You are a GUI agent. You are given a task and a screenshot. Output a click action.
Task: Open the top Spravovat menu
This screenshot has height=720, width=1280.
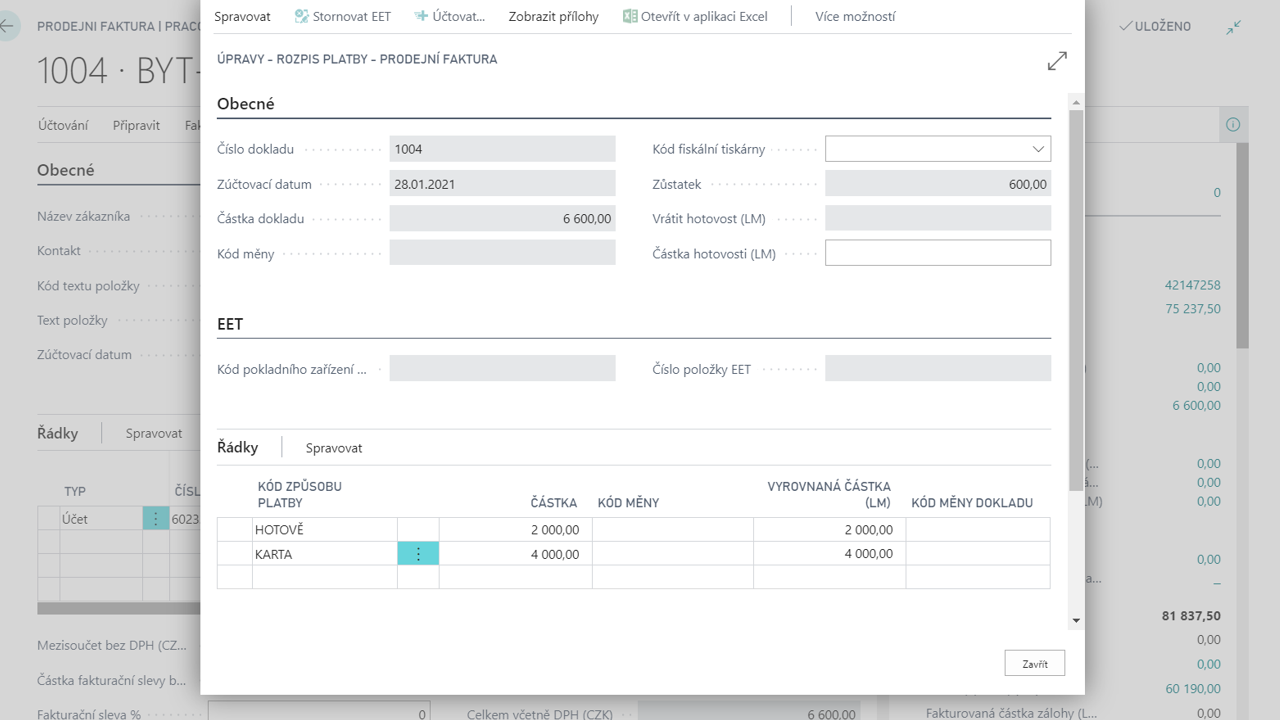(x=242, y=16)
